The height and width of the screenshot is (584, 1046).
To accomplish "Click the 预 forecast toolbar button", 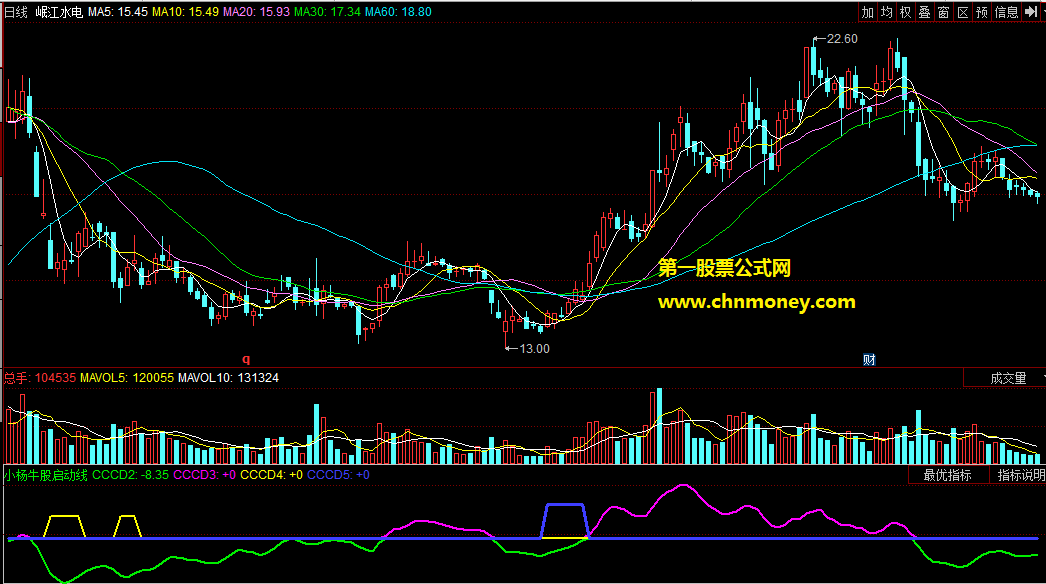I will point(982,12).
